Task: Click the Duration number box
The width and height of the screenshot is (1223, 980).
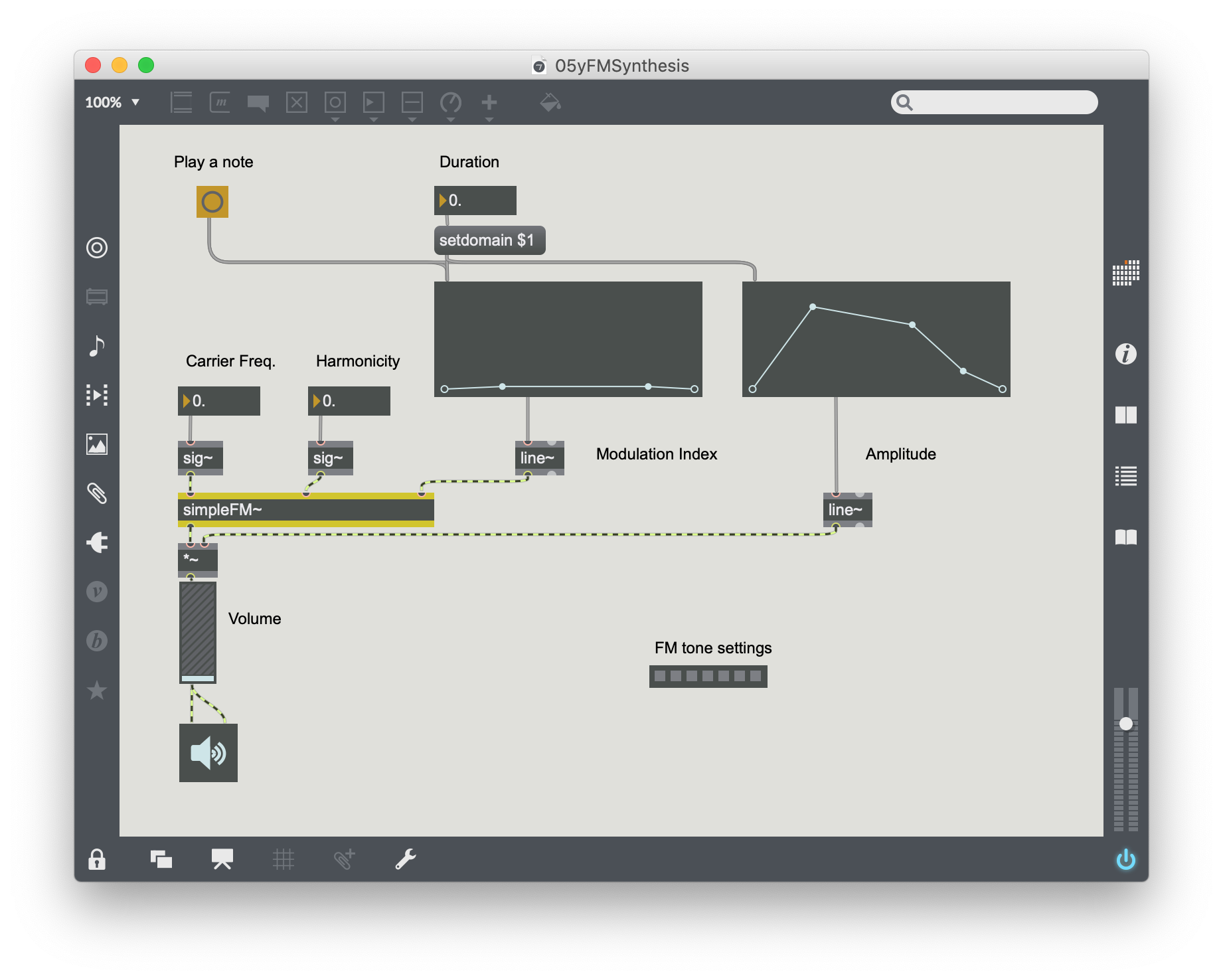Action: tap(475, 201)
